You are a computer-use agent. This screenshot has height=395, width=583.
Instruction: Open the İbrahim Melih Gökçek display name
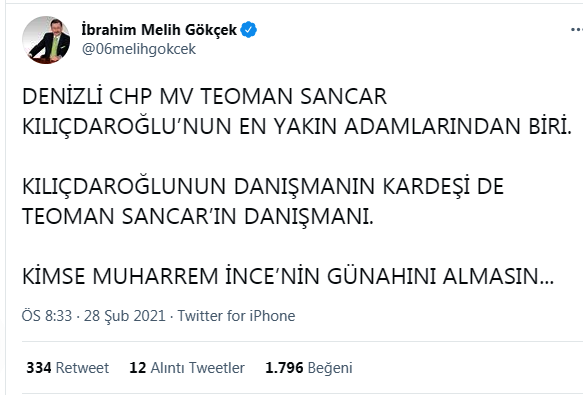(x=159, y=30)
